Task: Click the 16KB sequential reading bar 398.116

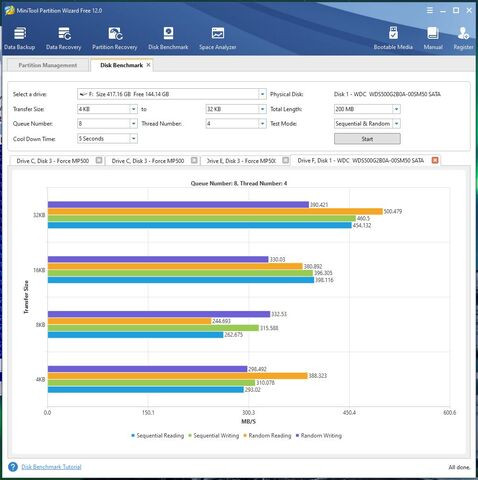Action: coord(181,280)
